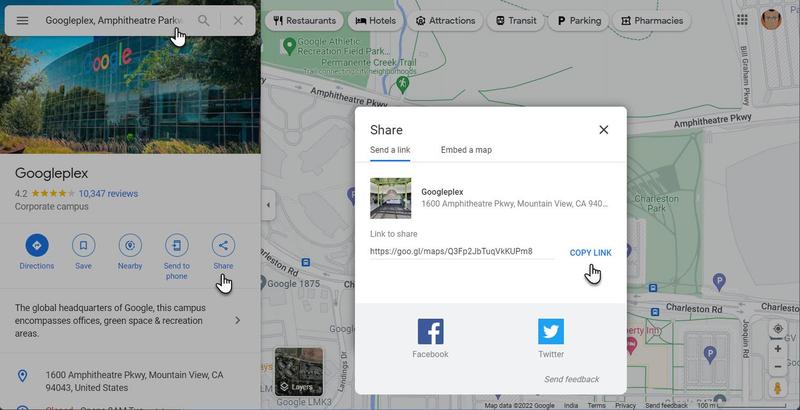Switch to Send a link tab
Screen dimensions: 800x410
click(x=390, y=150)
